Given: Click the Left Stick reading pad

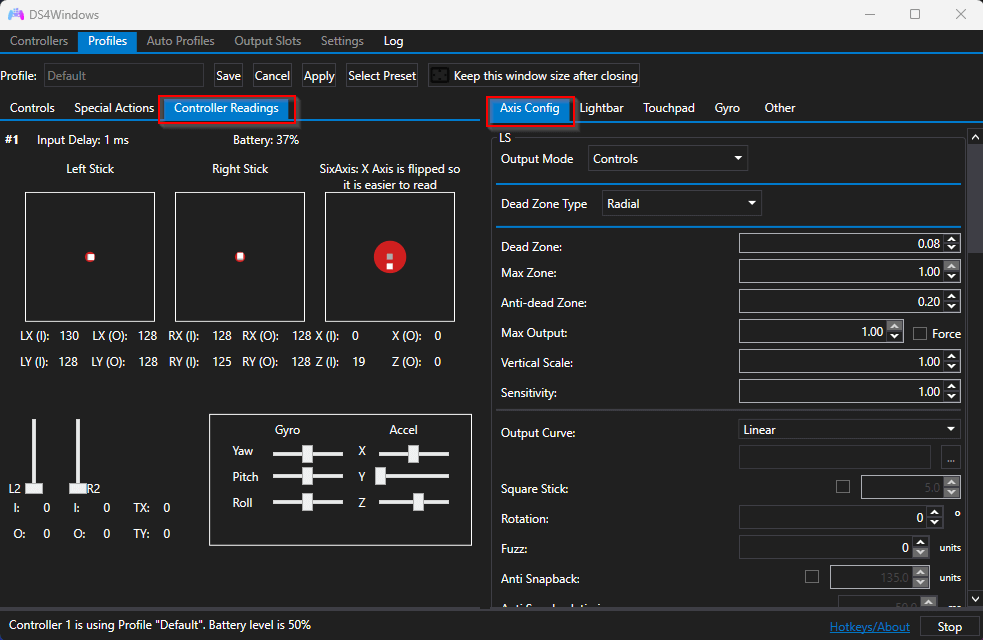Looking at the screenshot, I should pos(90,257).
